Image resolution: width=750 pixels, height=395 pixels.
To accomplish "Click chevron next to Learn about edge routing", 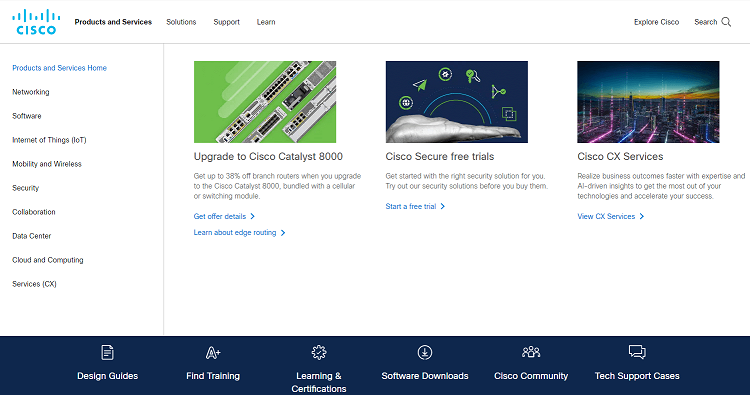I will point(283,233).
